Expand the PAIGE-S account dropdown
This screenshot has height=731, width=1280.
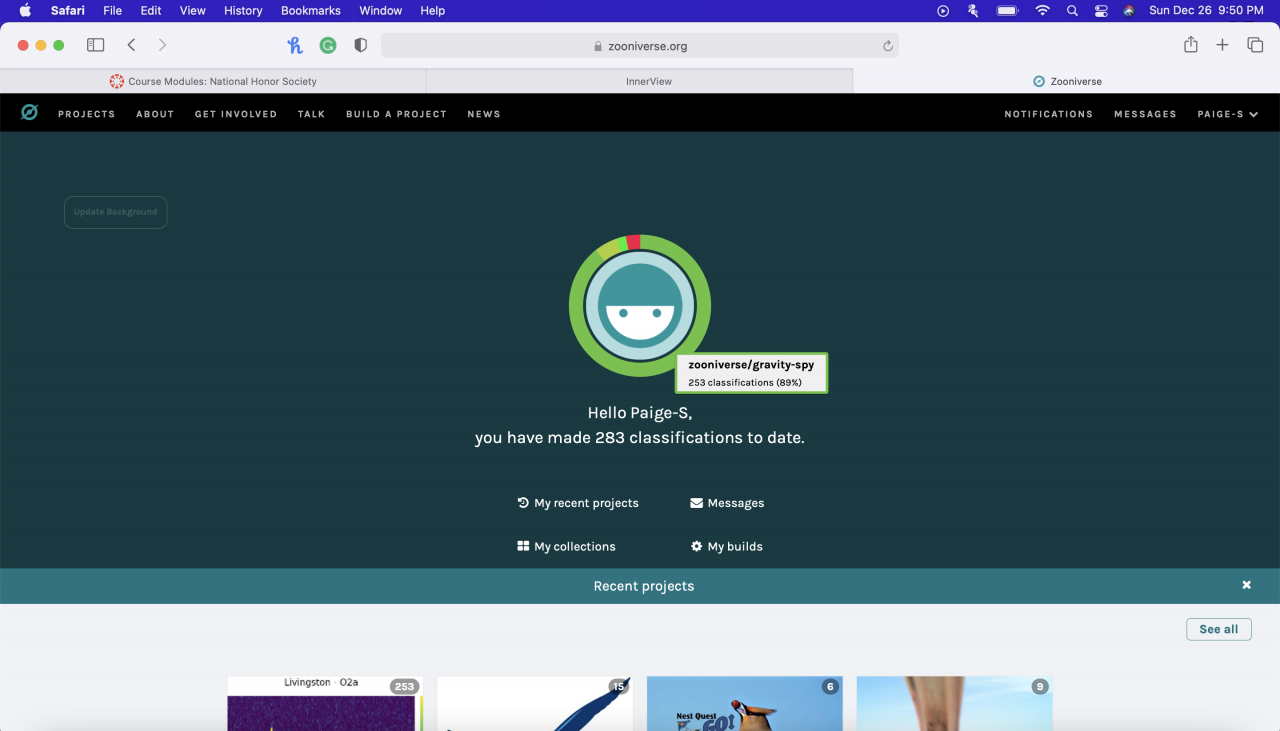tap(1228, 114)
